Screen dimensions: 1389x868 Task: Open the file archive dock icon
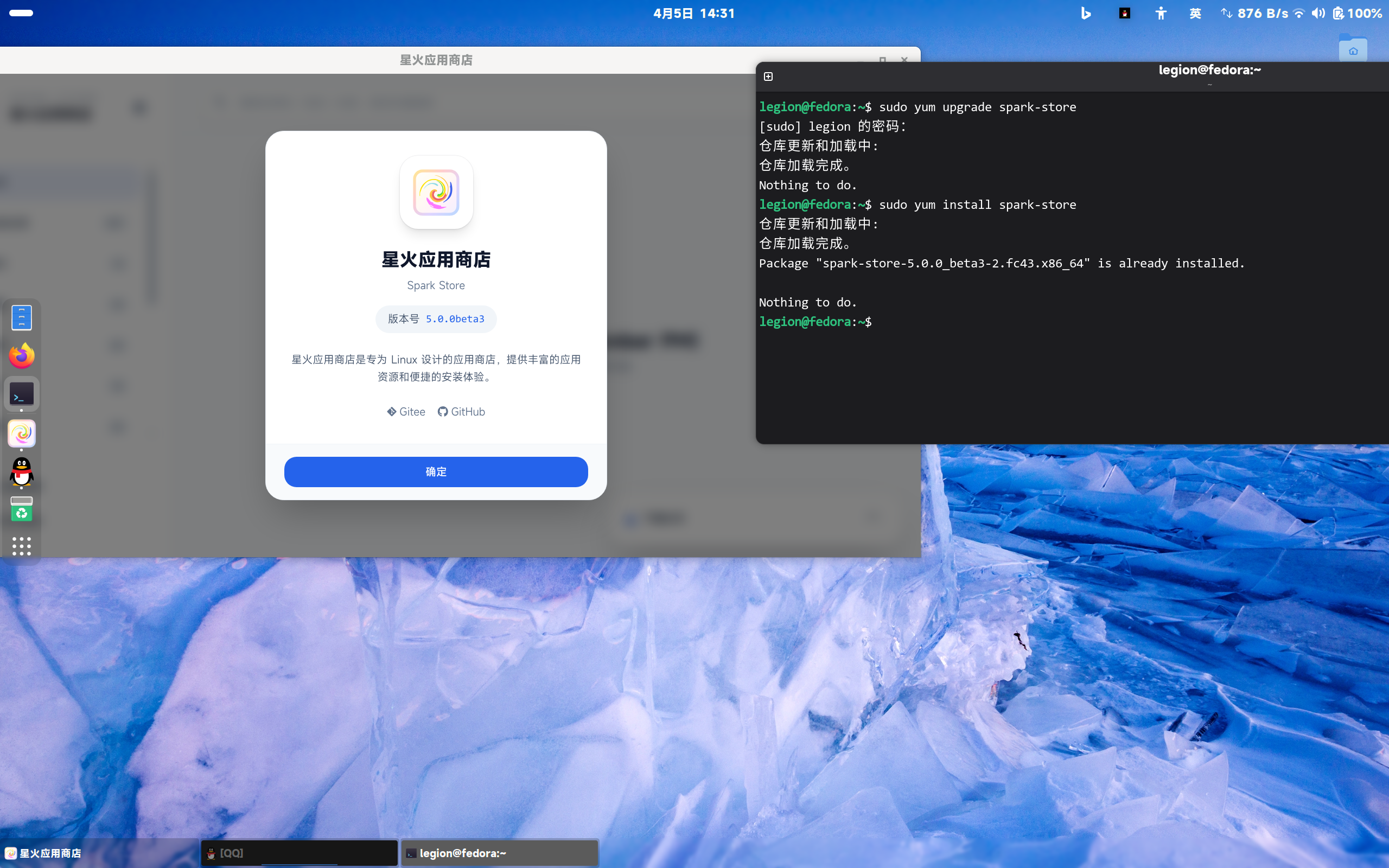(22, 317)
